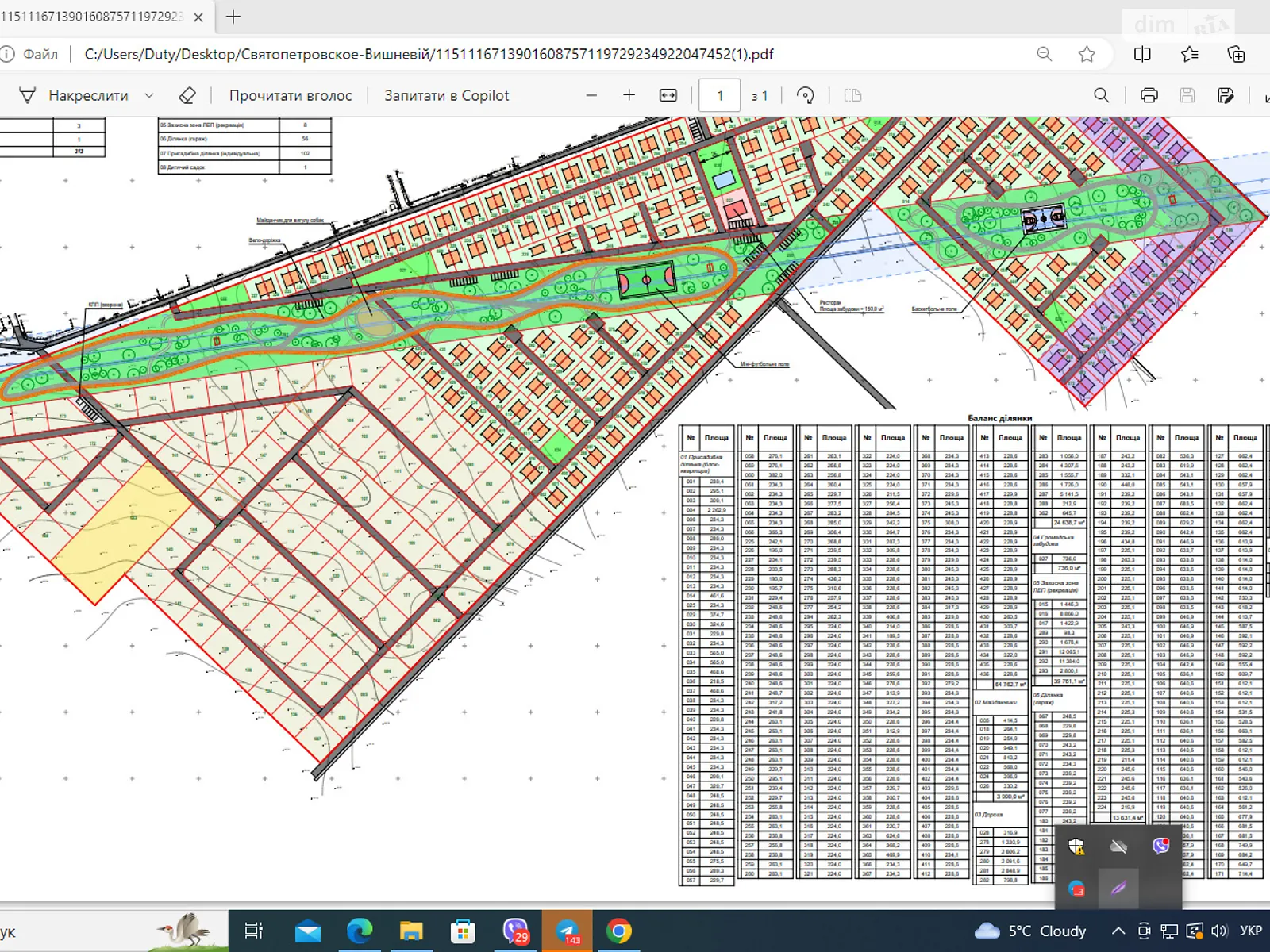The image size is (1270, 952).
Task: Select the Draw (Накреслити) tool
Action: pos(74,95)
